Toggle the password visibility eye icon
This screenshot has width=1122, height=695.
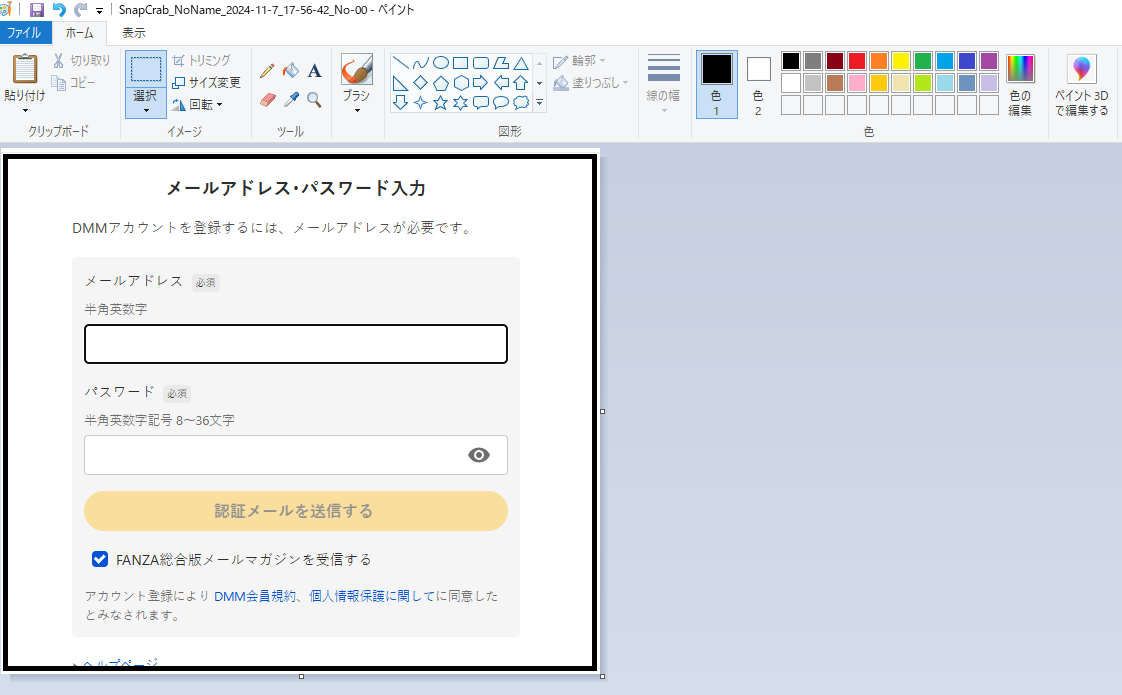479,455
